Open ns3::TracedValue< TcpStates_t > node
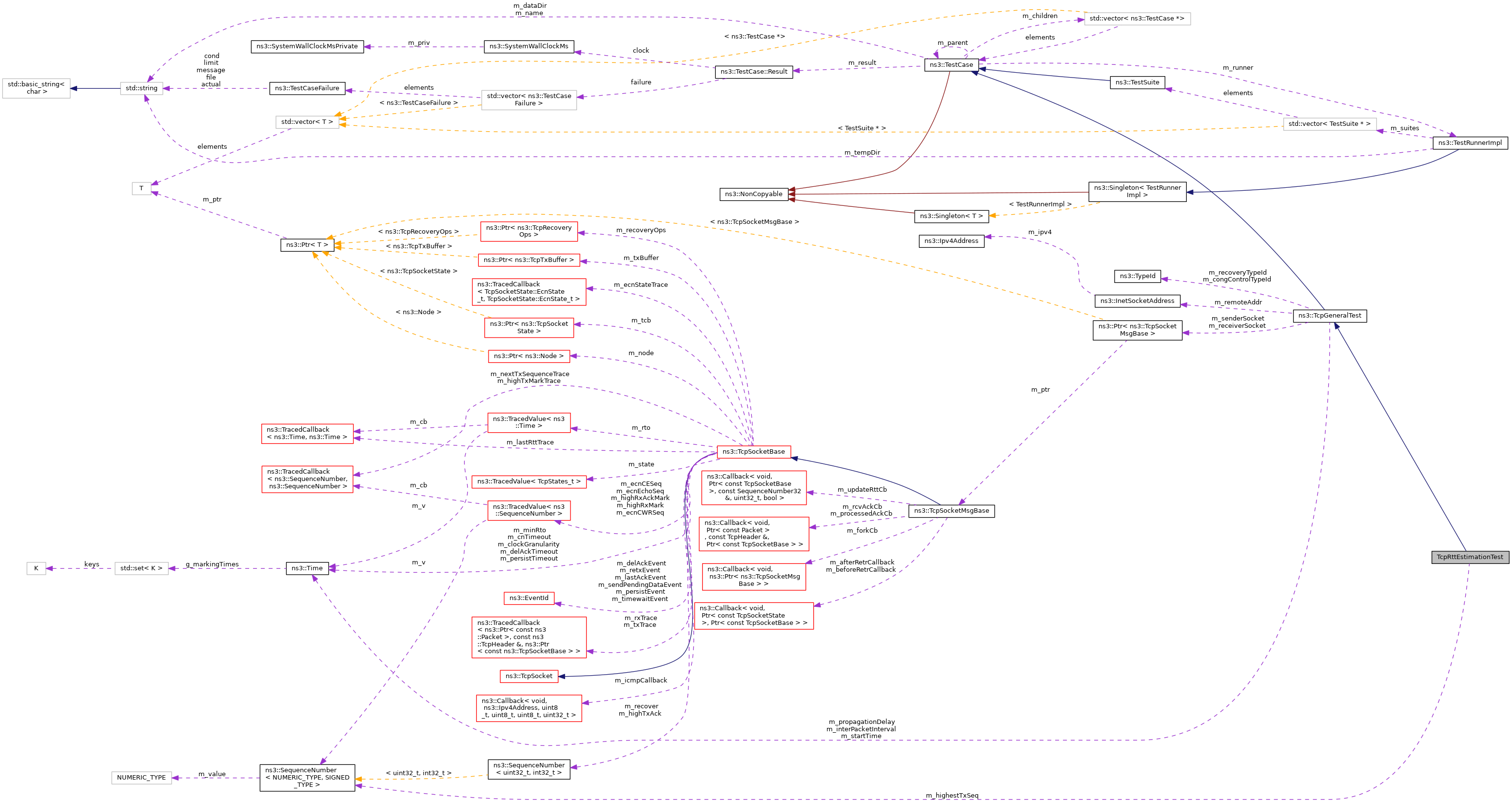The height and width of the screenshot is (802, 1512). [x=528, y=482]
